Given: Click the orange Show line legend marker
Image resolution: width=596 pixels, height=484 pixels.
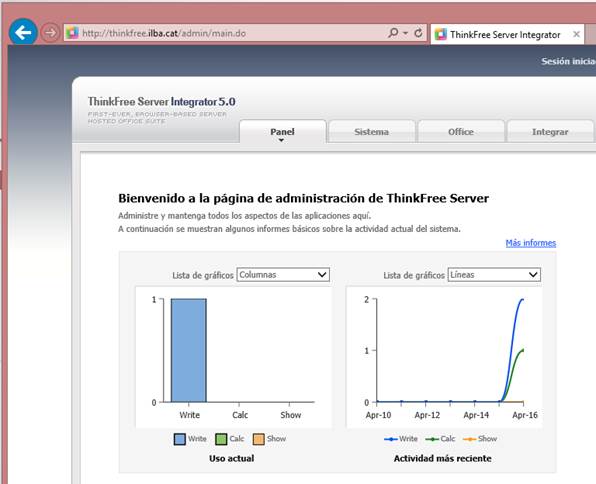Looking at the screenshot, I should 470,439.
